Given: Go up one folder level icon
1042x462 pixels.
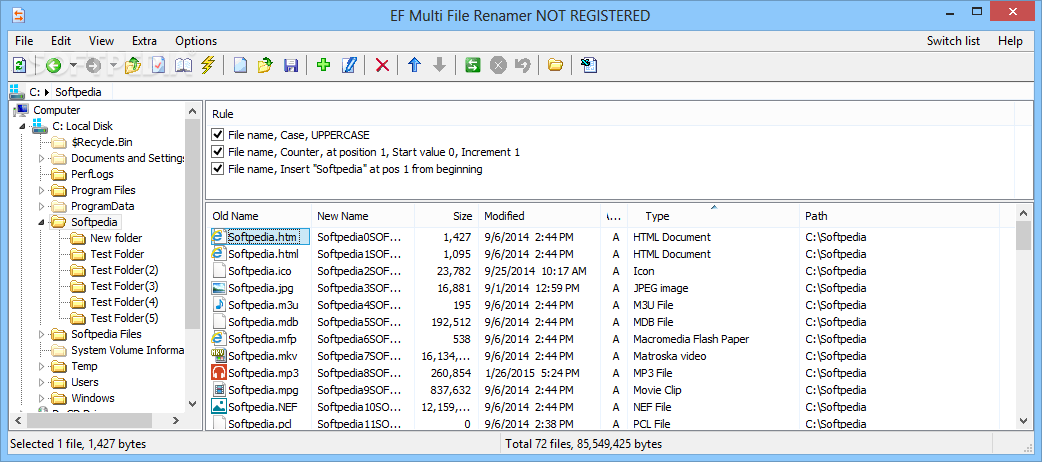Looking at the screenshot, I should [x=134, y=65].
